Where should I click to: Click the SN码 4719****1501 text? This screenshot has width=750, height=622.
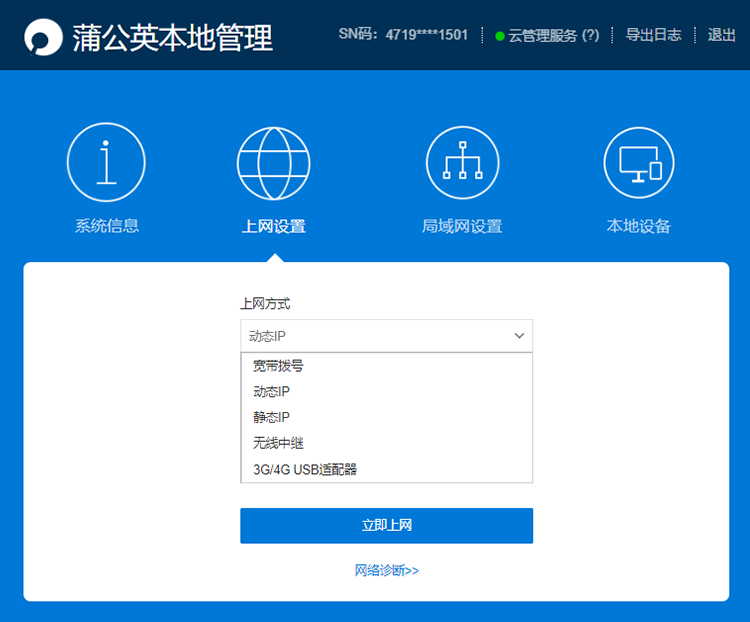[403, 34]
